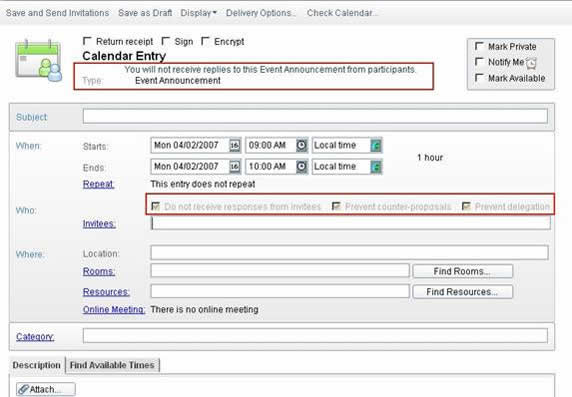Viewport: 572px width, 397px height.
Task: Open time picker for 10:00 AM end
Action: pos(301,167)
